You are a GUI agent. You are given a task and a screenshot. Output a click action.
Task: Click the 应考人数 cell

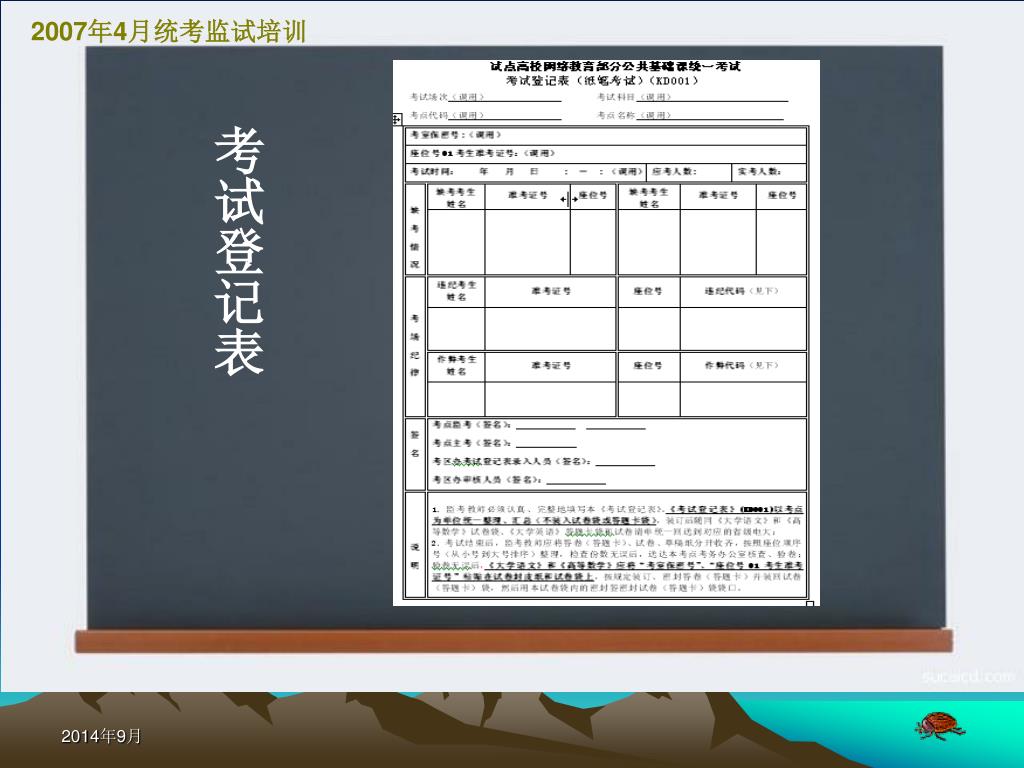pyautogui.click(x=689, y=172)
